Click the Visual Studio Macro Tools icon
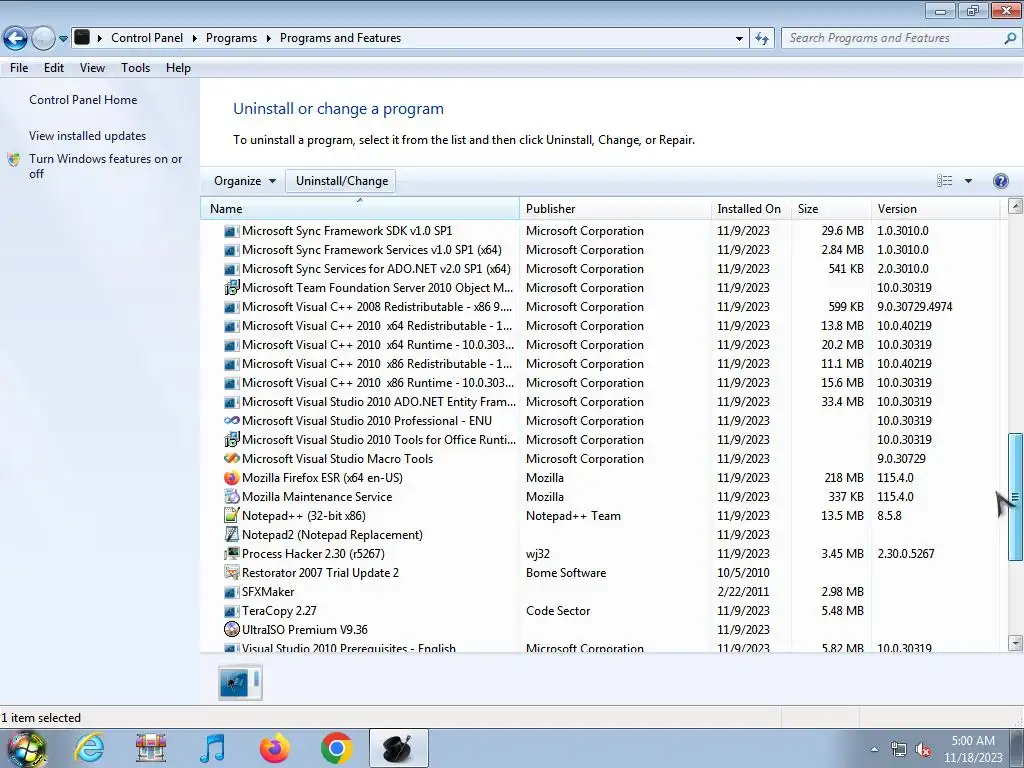The image size is (1024, 768). pyautogui.click(x=231, y=459)
